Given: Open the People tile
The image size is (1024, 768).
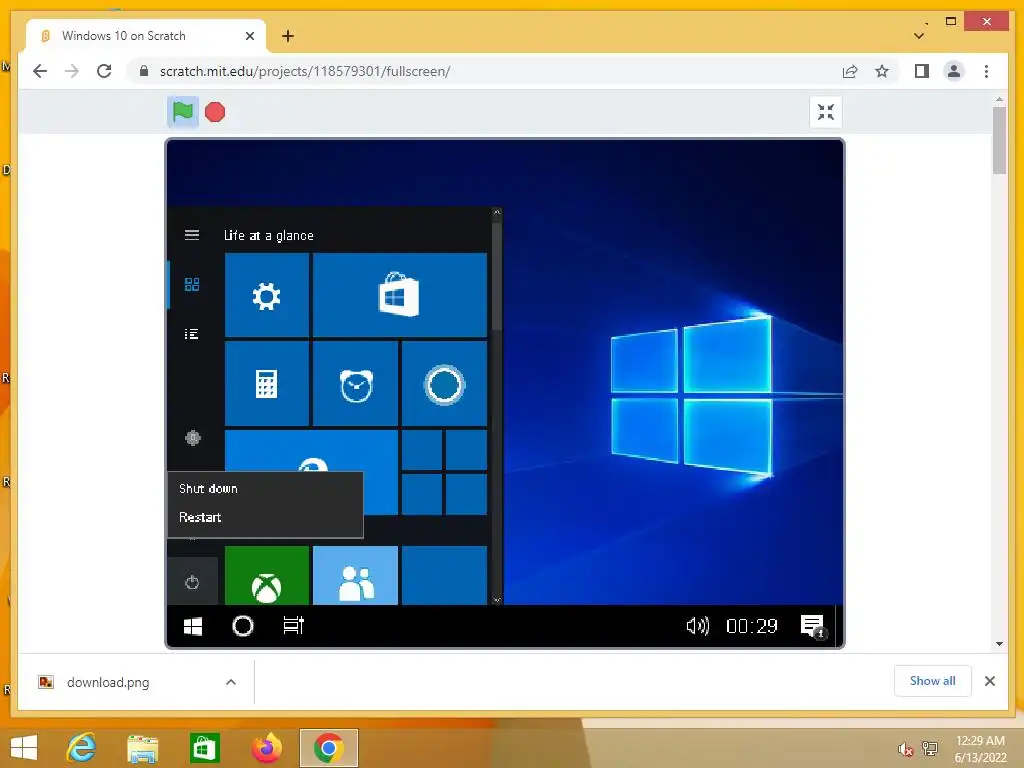Looking at the screenshot, I should tap(355, 575).
